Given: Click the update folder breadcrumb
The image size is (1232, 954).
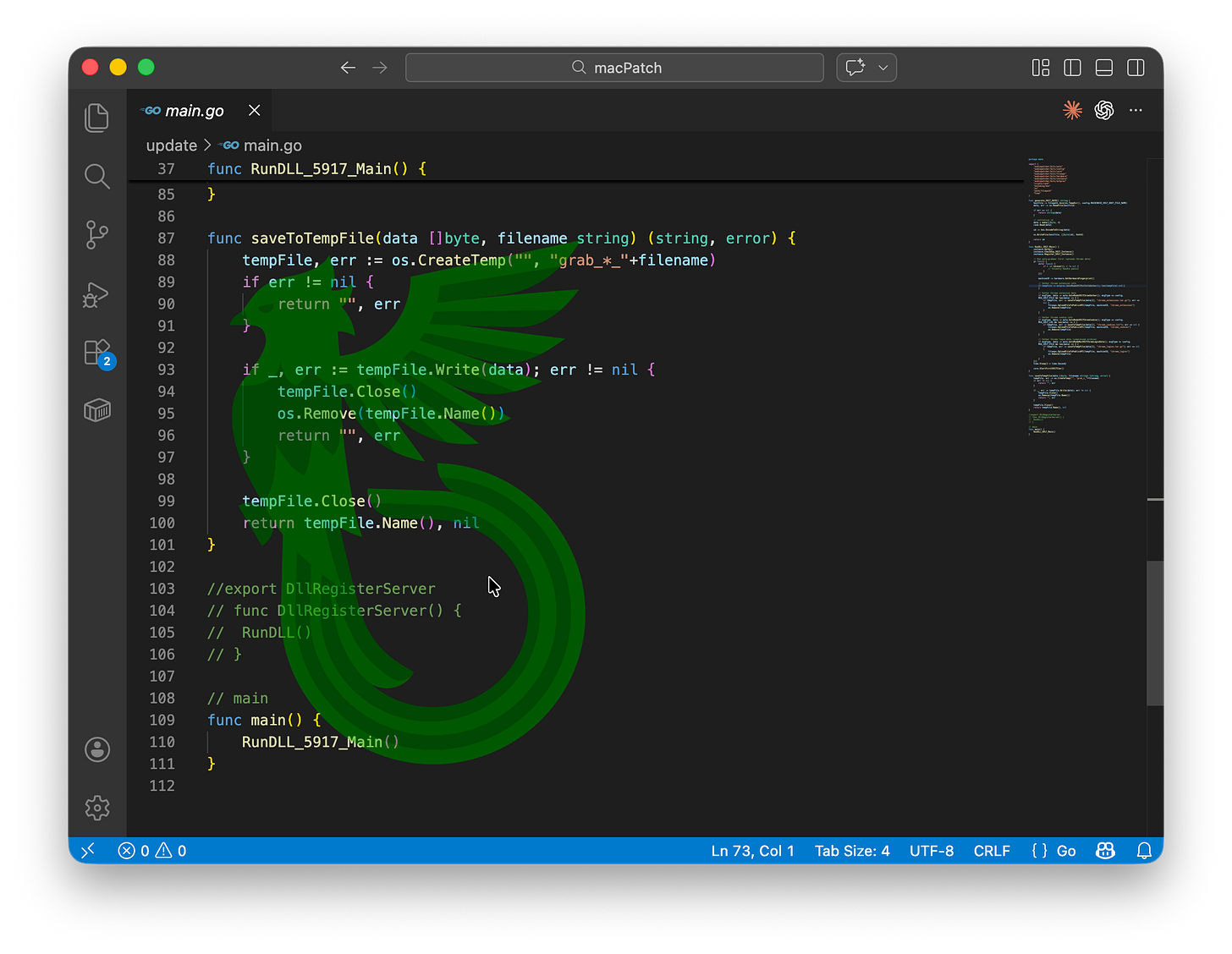Looking at the screenshot, I should point(171,145).
